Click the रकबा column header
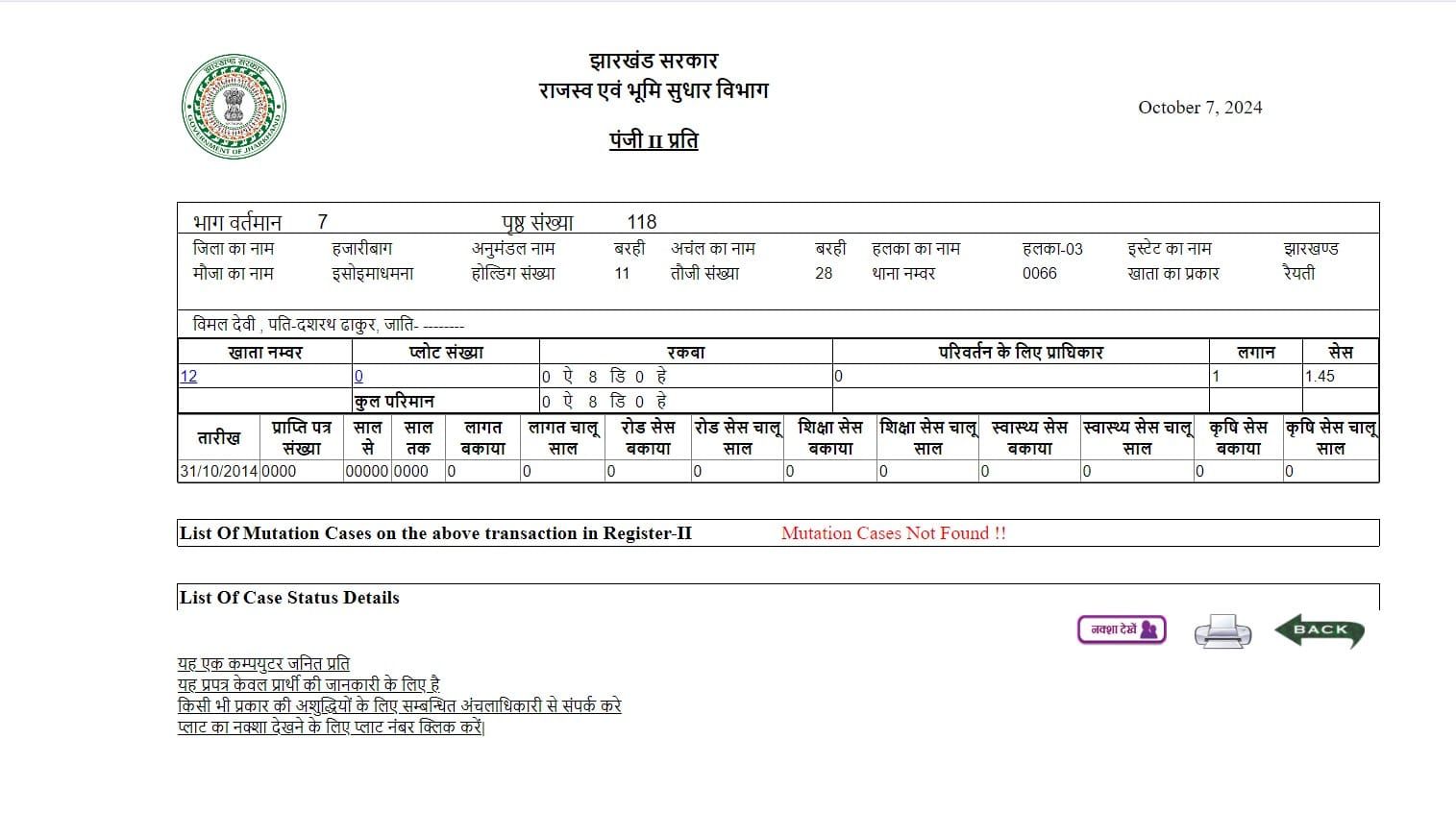Screen dimensions: 1456x838 click(x=686, y=352)
